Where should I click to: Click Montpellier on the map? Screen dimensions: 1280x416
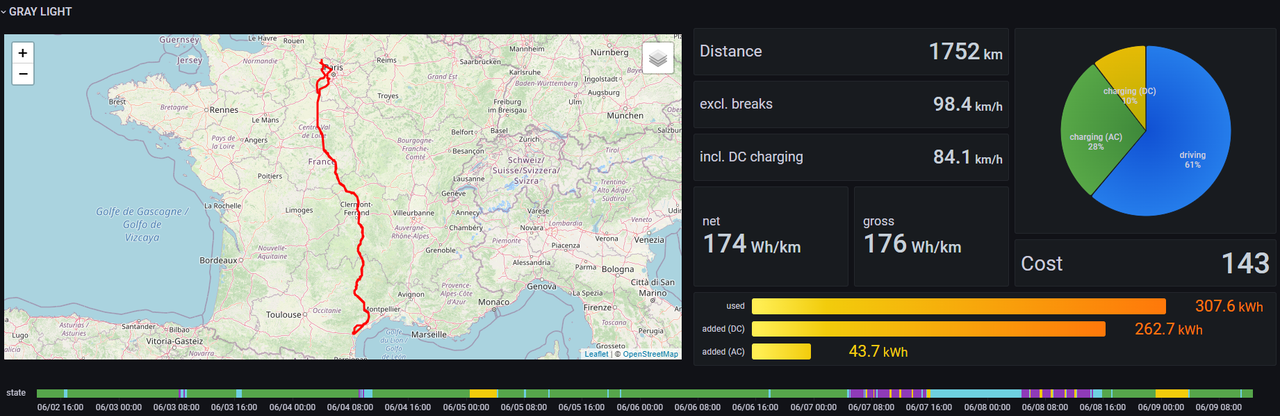coord(382,309)
